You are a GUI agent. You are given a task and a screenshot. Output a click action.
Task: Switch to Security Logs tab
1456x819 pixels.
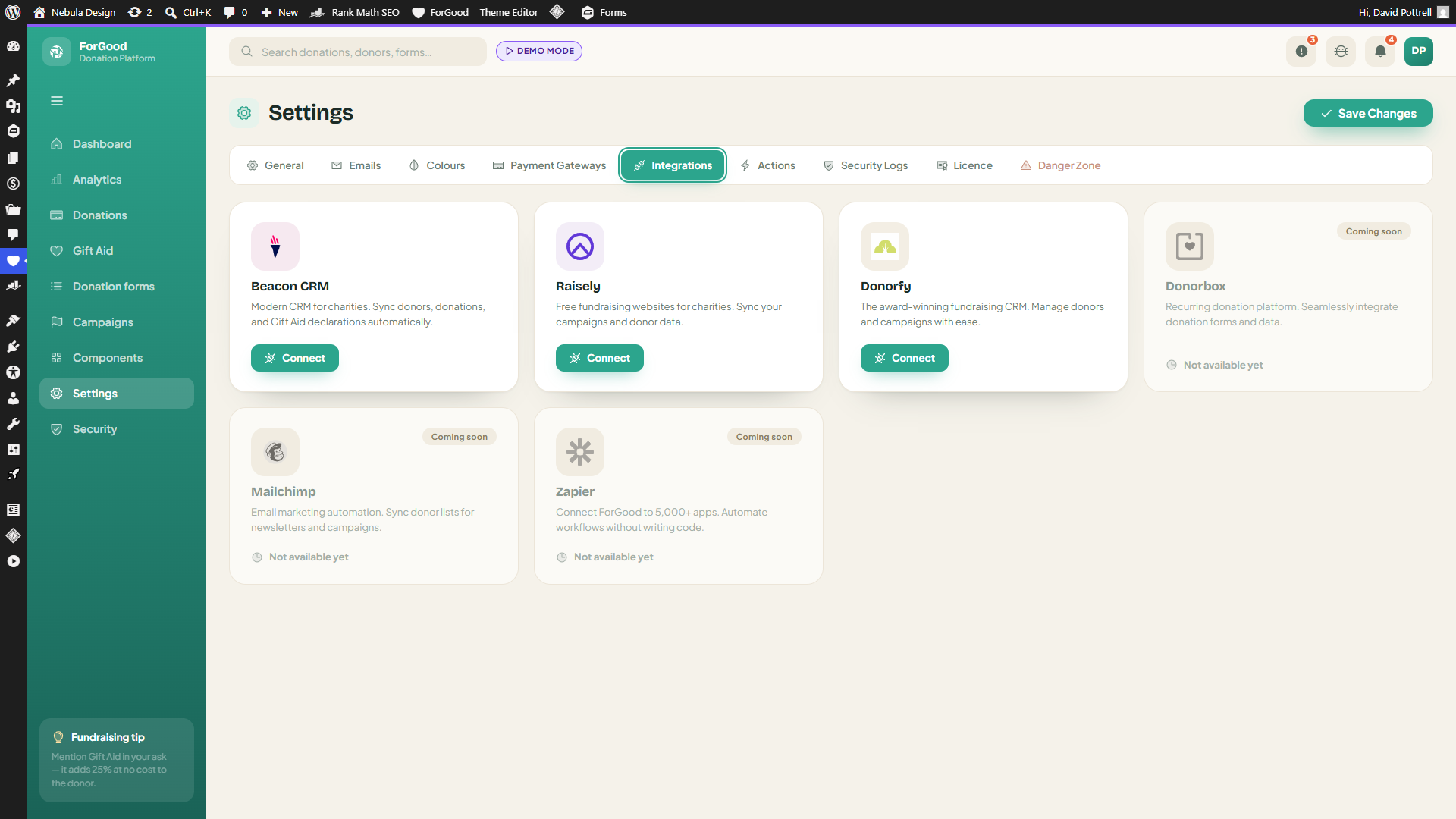tap(865, 165)
